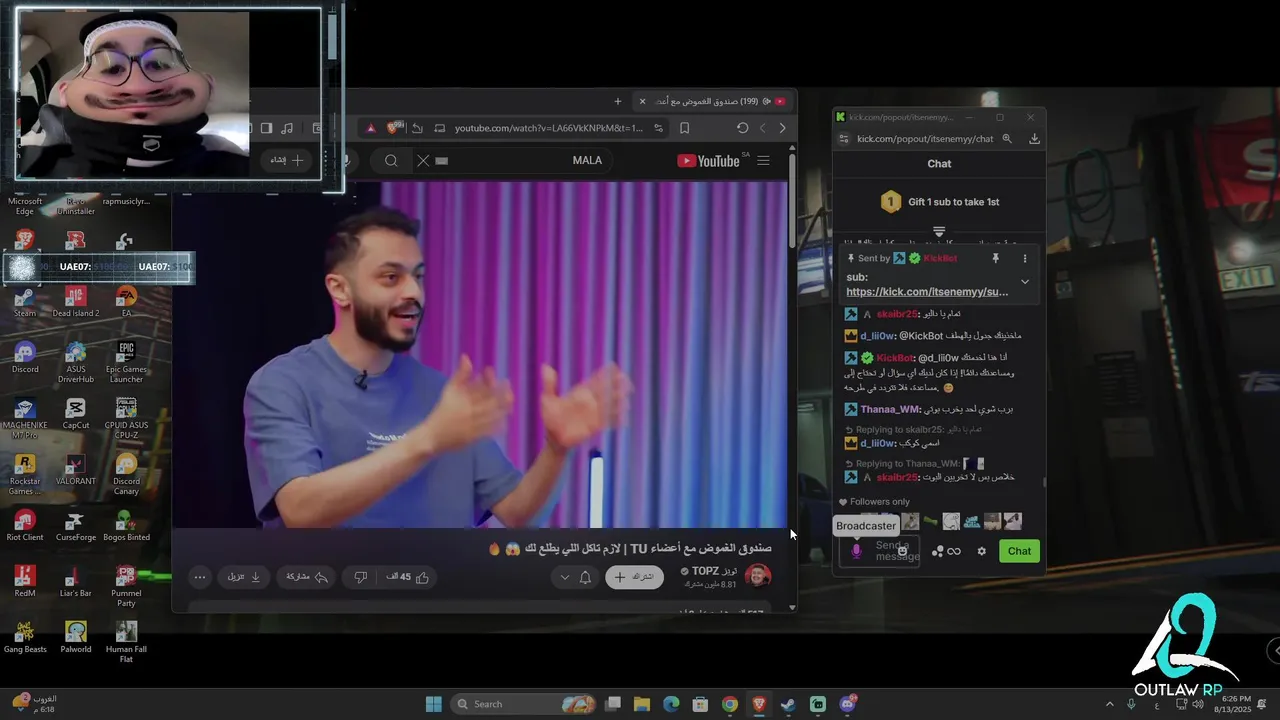Viewport: 1280px width, 720px height.
Task: Open the YouTube hamburger guide menu
Action: coord(764,161)
